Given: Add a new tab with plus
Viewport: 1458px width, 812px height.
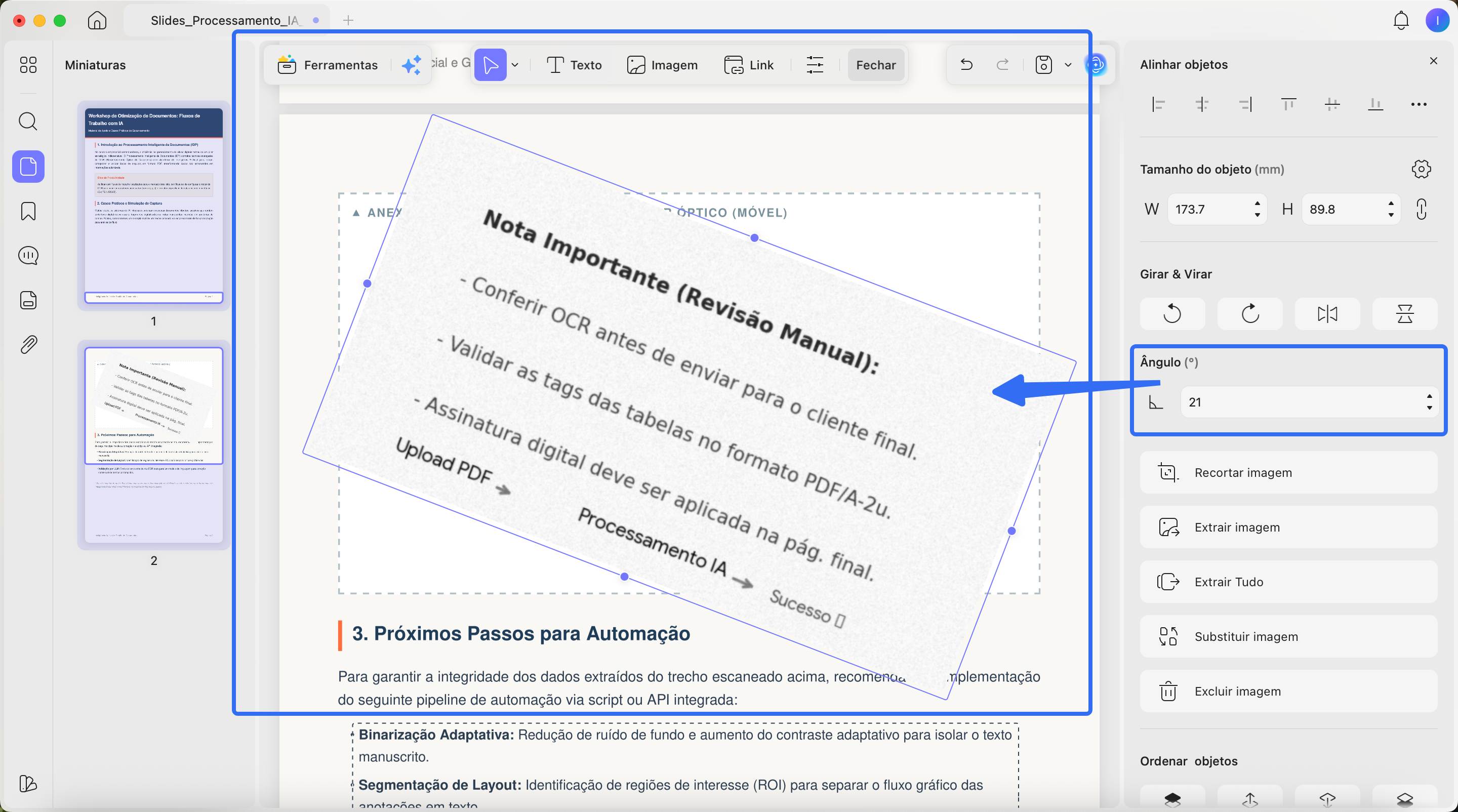Looking at the screenshot, I should coord(348,20).
